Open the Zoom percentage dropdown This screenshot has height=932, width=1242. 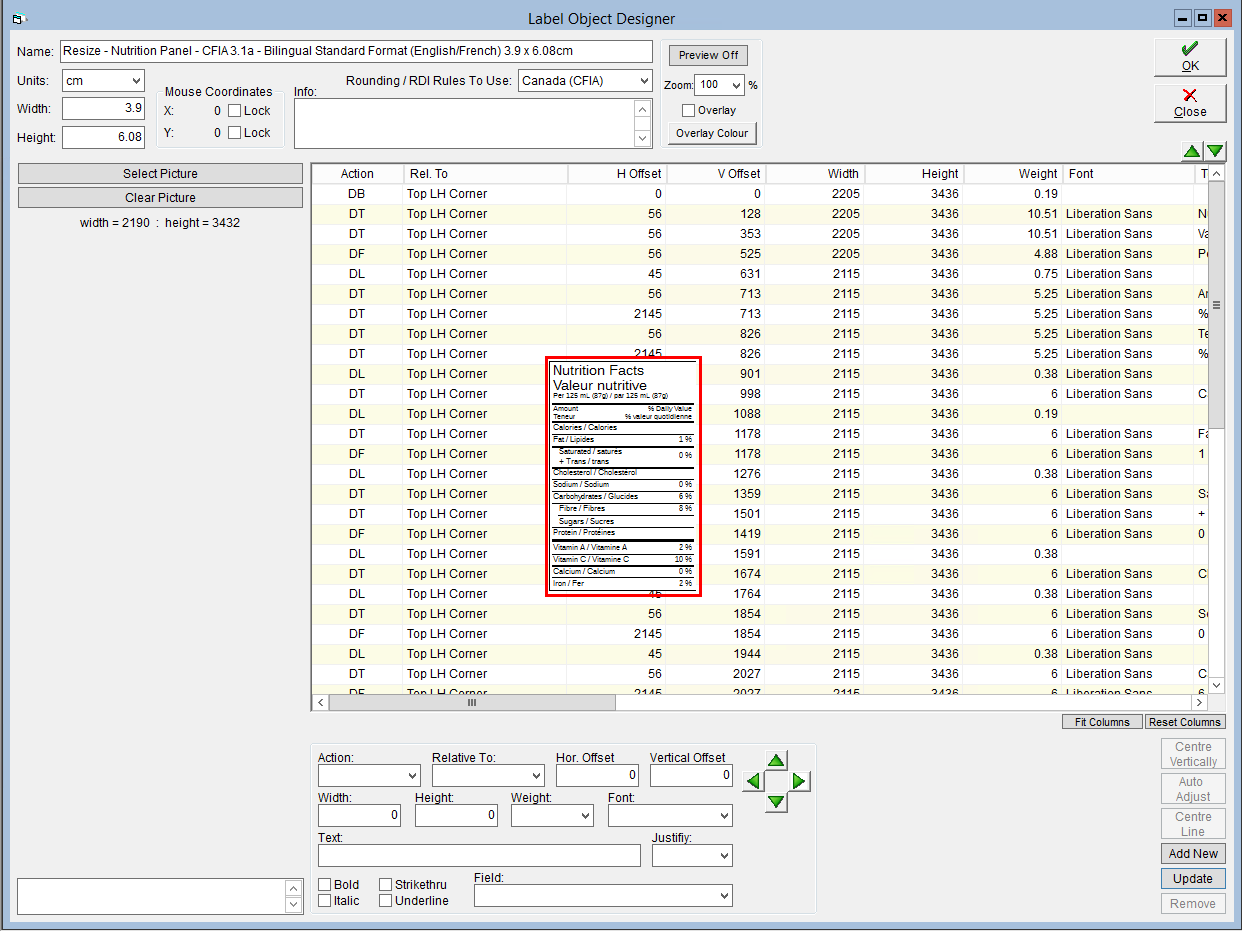pos(736,86)
